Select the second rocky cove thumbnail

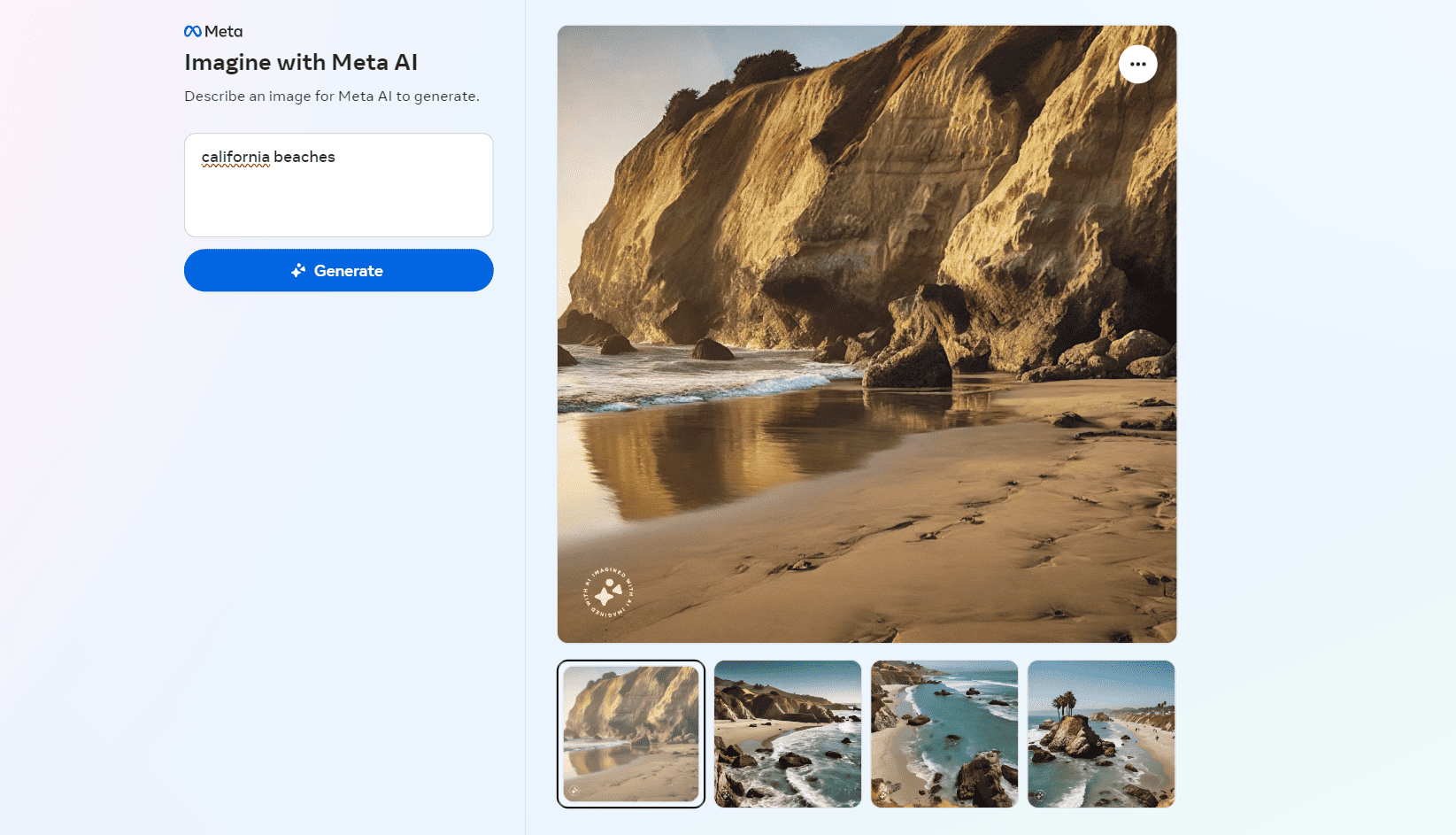pyautogui.click(x=788, y=733)
